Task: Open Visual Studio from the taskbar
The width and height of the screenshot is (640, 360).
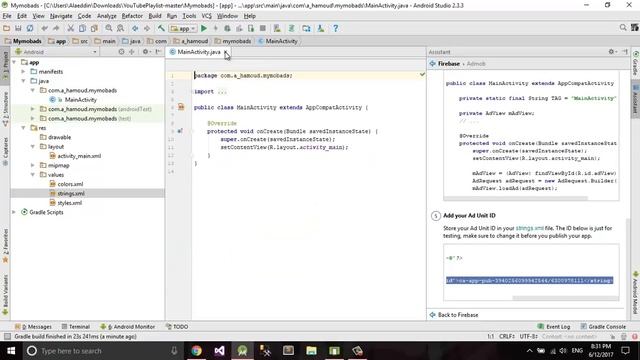Action: click(219, 351)
